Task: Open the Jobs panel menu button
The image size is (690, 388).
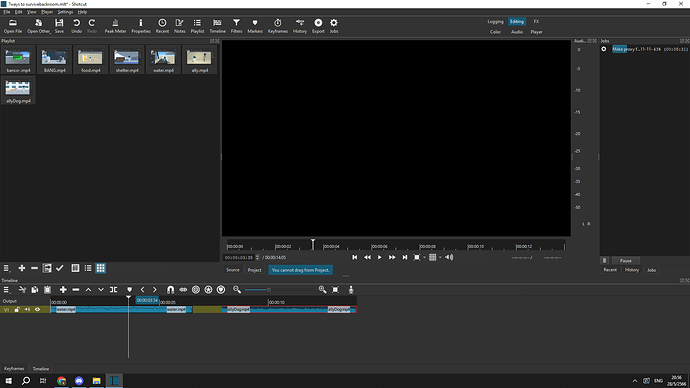Action: pos(604,260)
